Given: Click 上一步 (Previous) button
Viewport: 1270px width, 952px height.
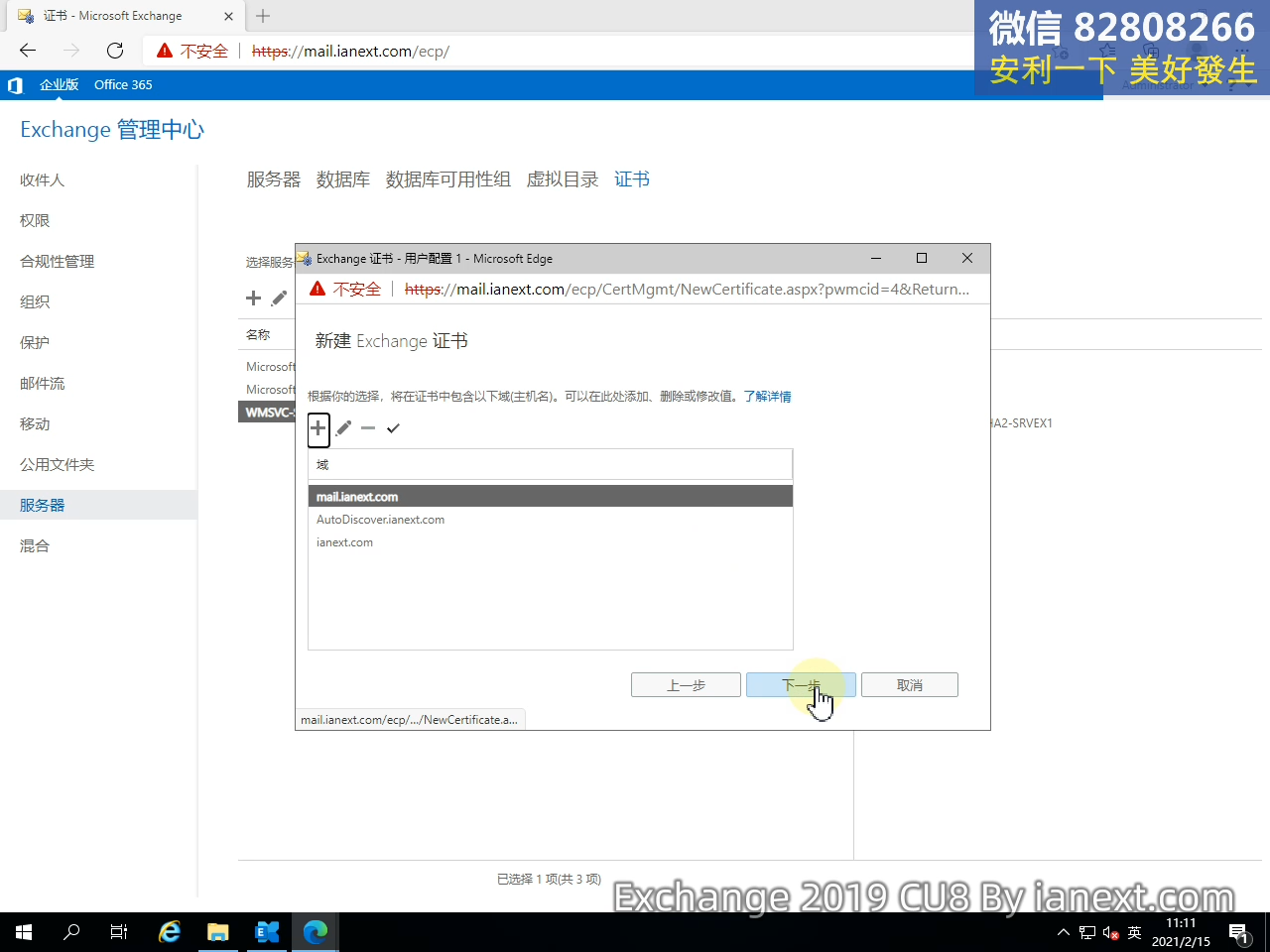Looking at the screenshot, I should (x=686, y=685).
